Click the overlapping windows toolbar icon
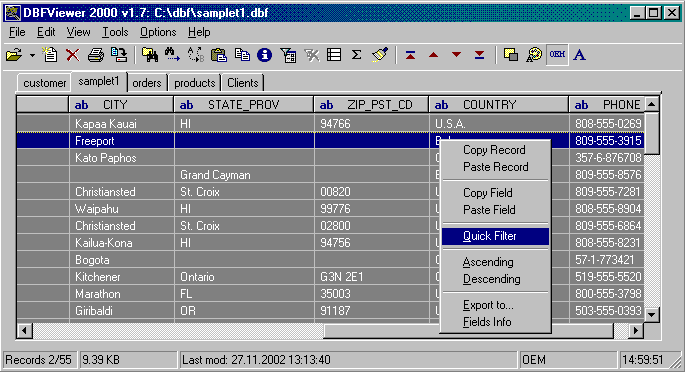Viewport: 685px width, 372px height. click(511, 55)
